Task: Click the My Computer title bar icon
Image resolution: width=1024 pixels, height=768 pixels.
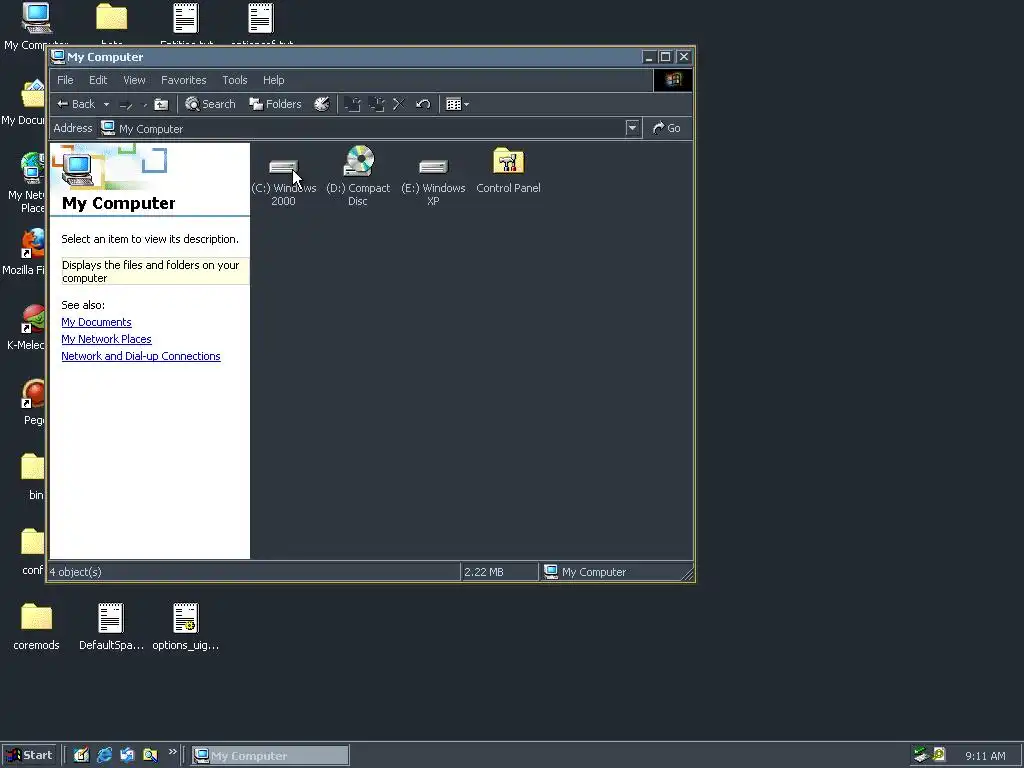Action: click(58, 56)
